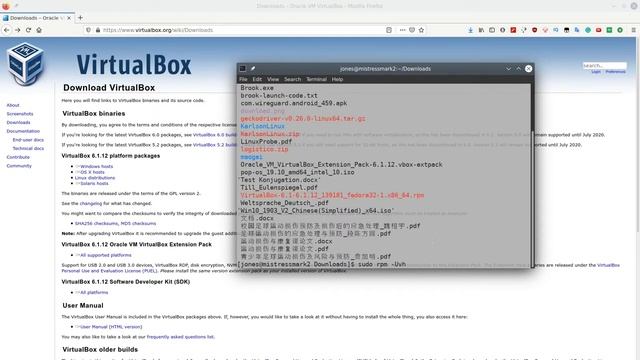This screenshot has height=360, width=640.
Task: Open Terminal menu in terminal window
Action: point(316,79)
